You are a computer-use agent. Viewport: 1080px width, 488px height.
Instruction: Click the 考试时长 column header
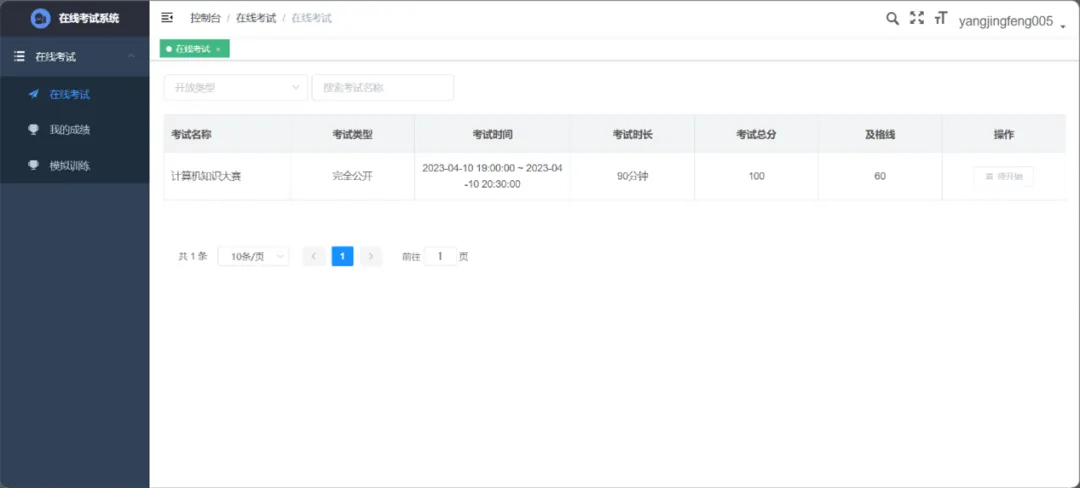click(x=632, y=134)
